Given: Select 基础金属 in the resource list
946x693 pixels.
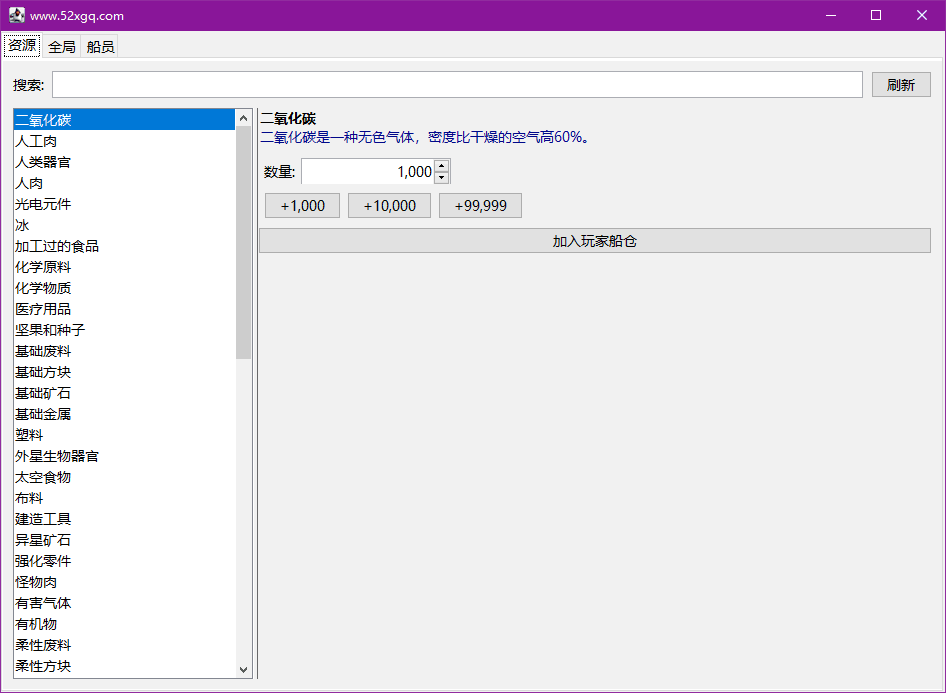Looking at the screenshot, I should pos(124,414).
